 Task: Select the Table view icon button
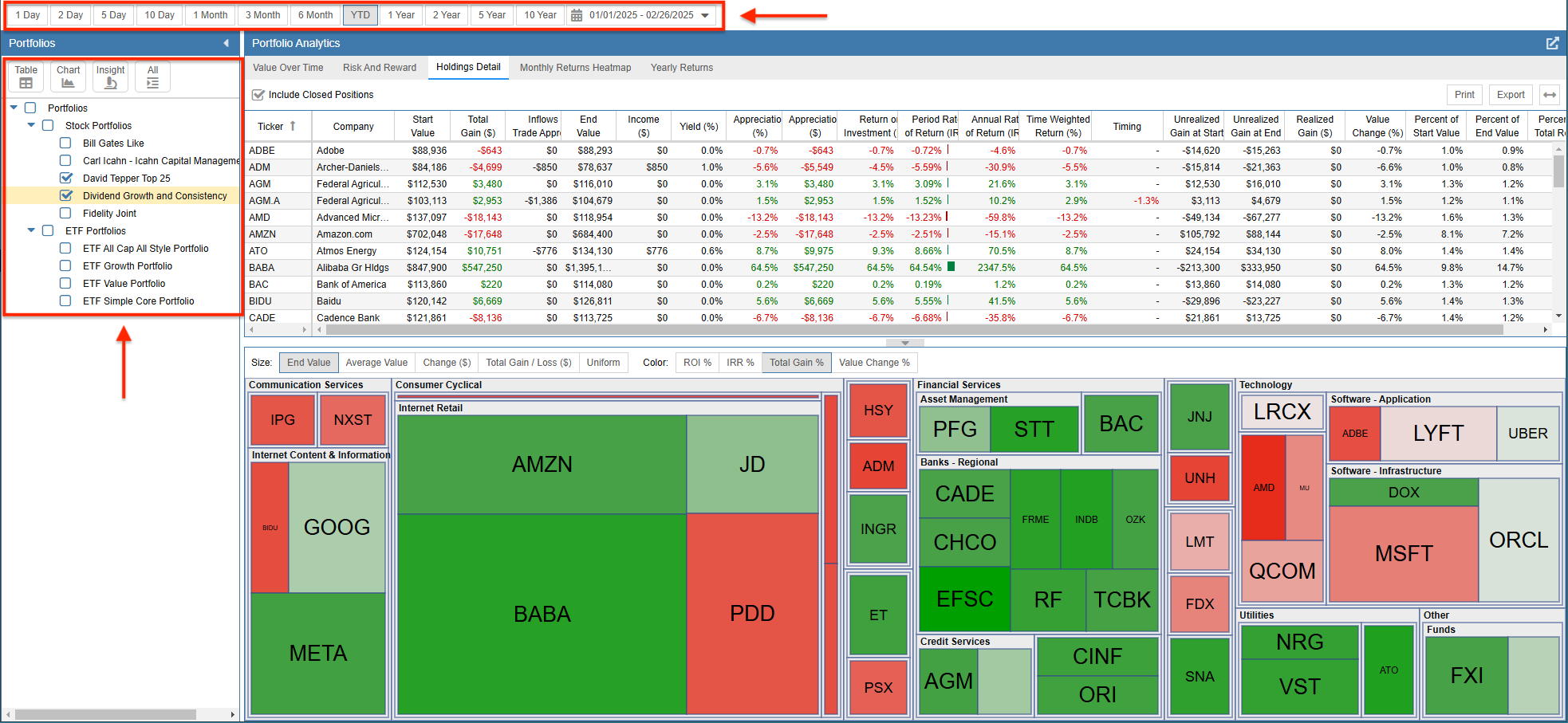tap(26, 77)
